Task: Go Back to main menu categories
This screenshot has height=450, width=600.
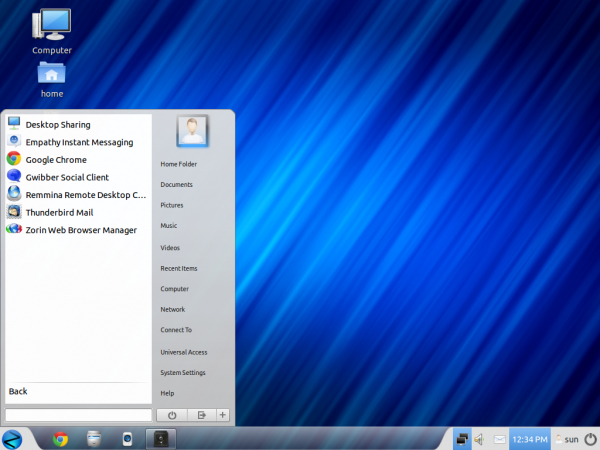Action: click(x=18, y=391)
